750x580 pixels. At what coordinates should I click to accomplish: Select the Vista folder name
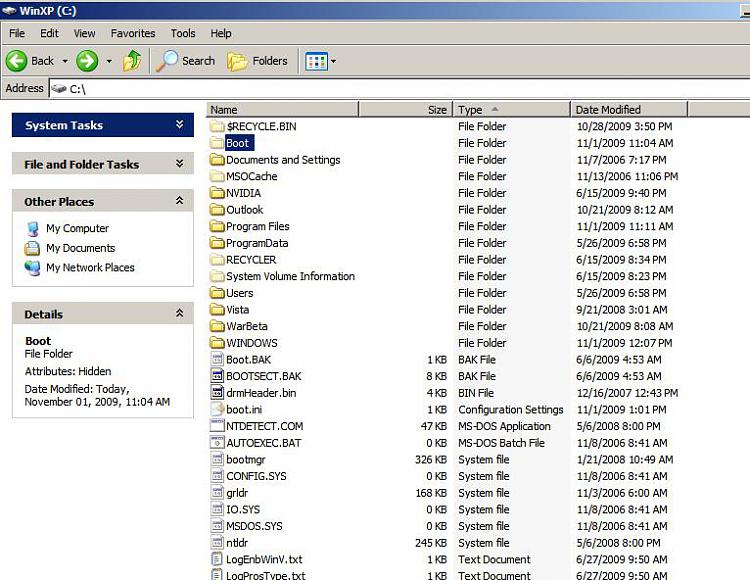pos(238,310)
